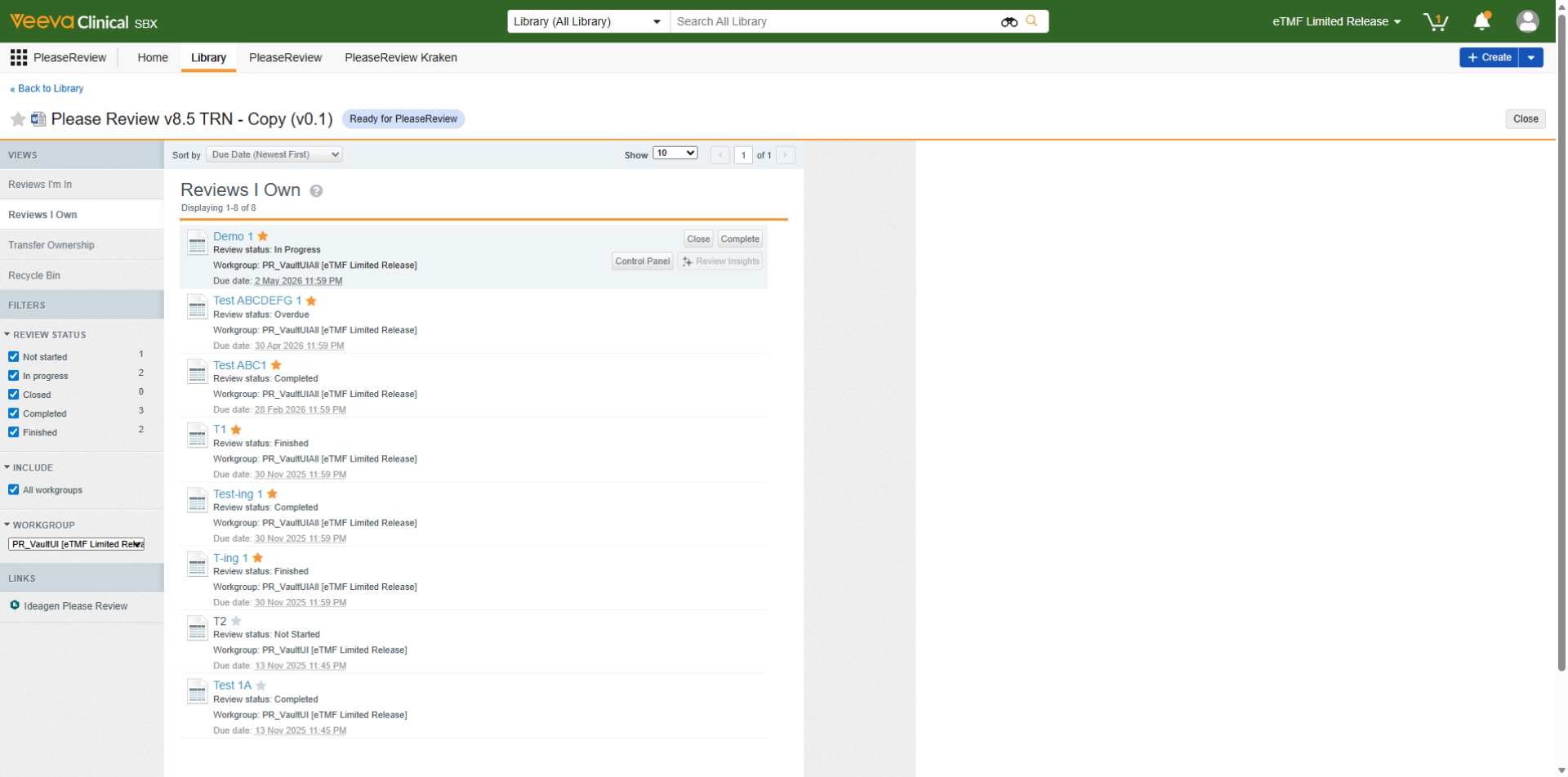Click the Word document icon beside title
The height and width of the screenshot is (777, 1568).
(38, 119)
